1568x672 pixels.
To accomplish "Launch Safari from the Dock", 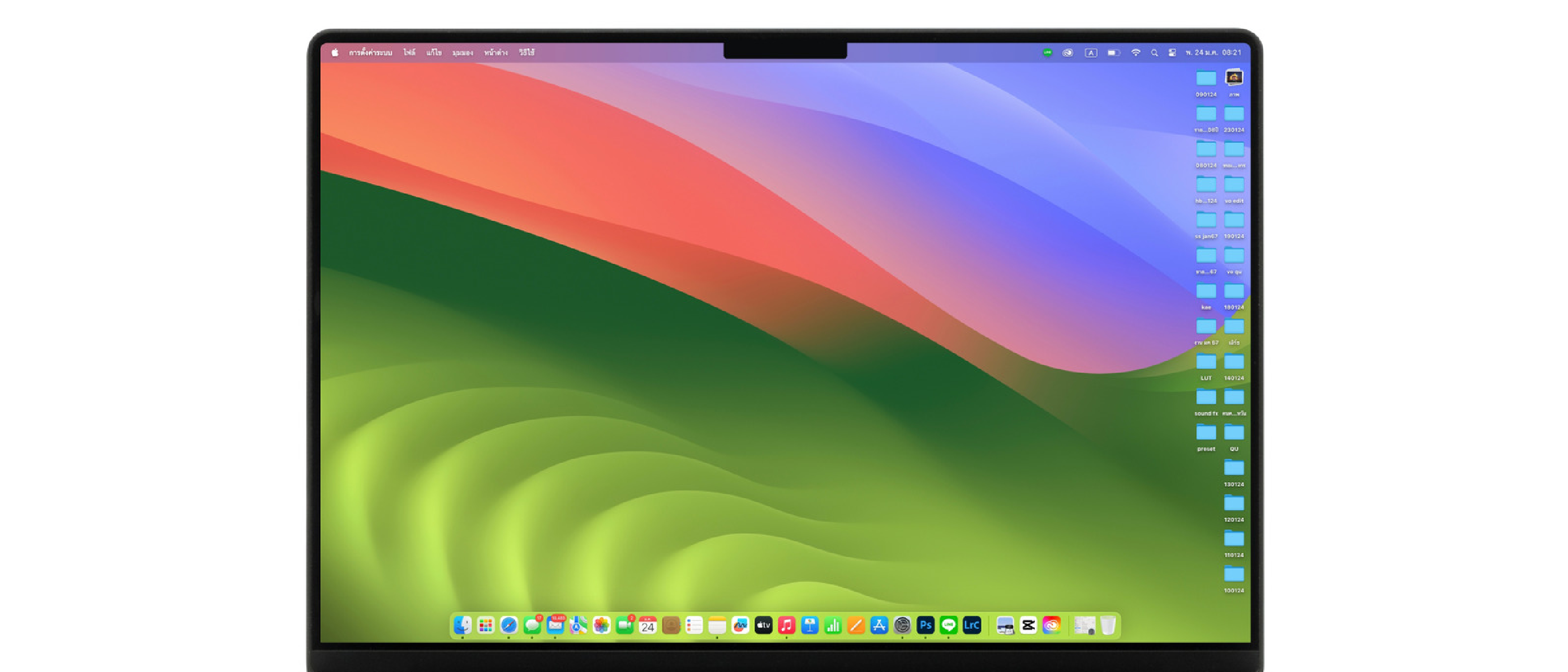I will [509, 625].
